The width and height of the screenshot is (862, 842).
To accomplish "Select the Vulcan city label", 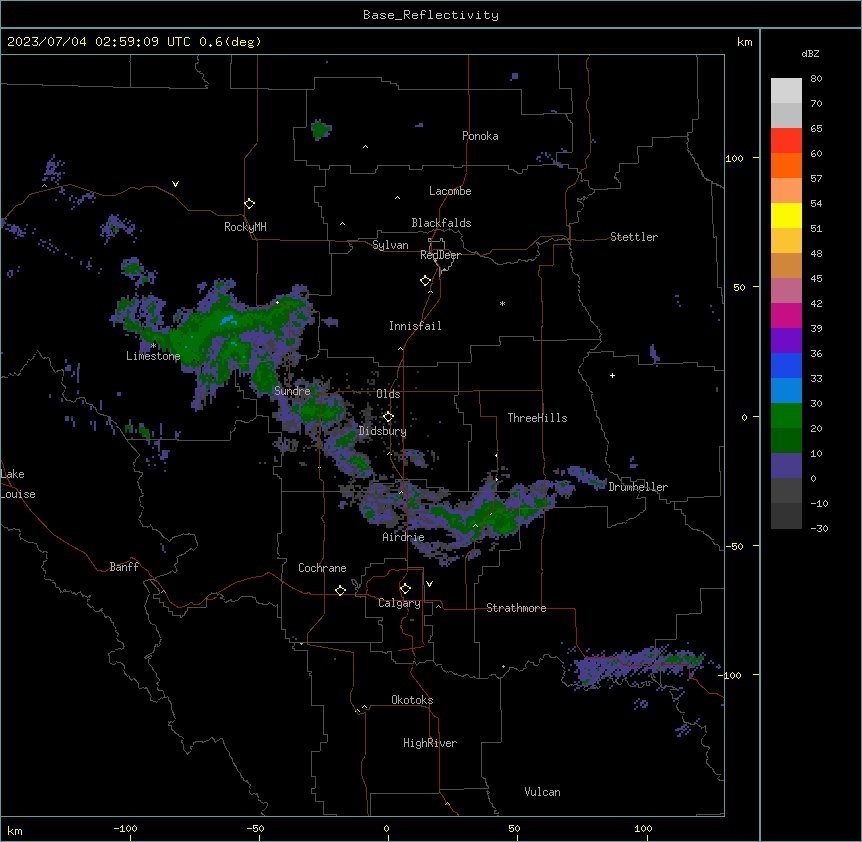I will pyautogui.click(x=542, y=792).
